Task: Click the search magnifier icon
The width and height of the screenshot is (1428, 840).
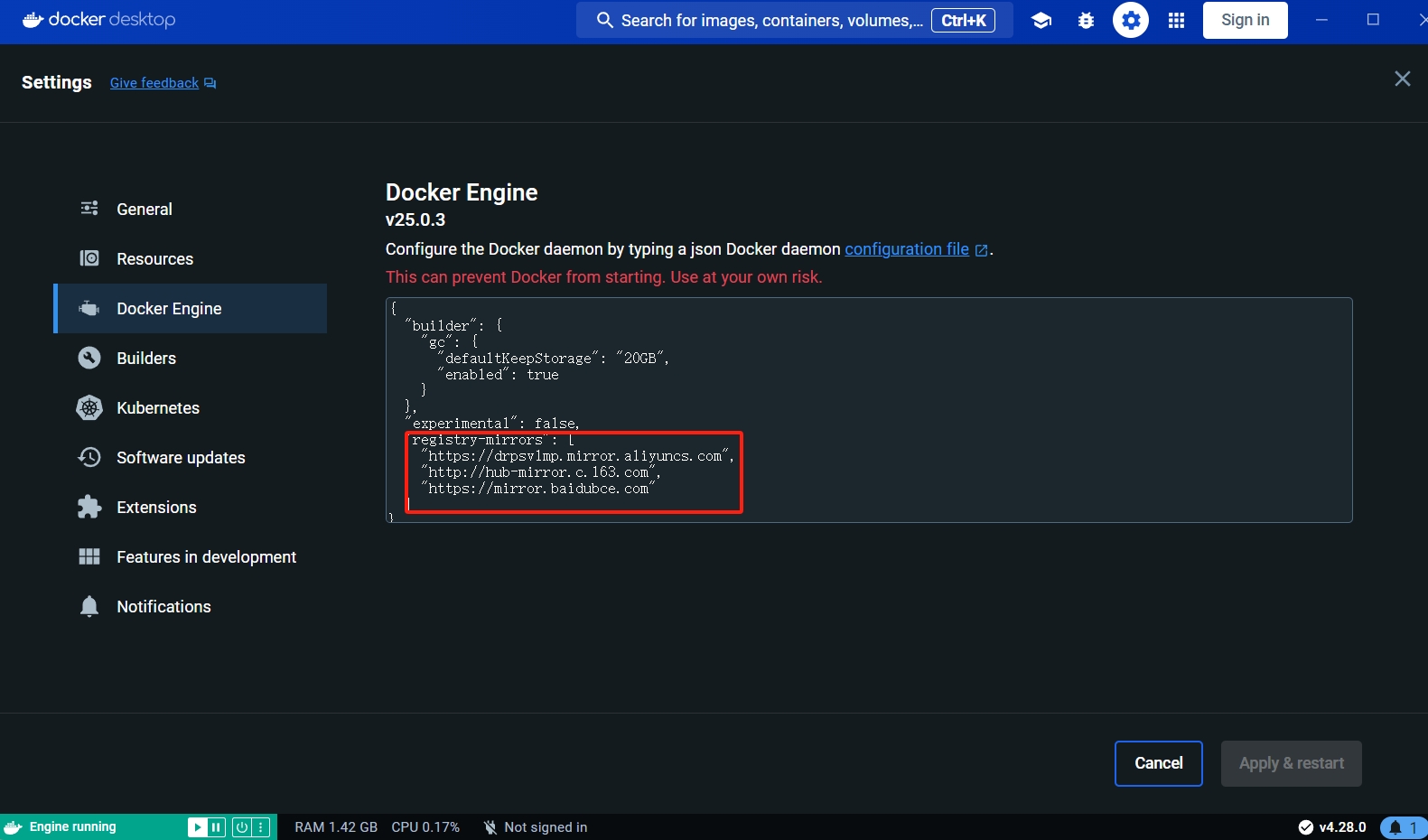Action: coord(605,20)
